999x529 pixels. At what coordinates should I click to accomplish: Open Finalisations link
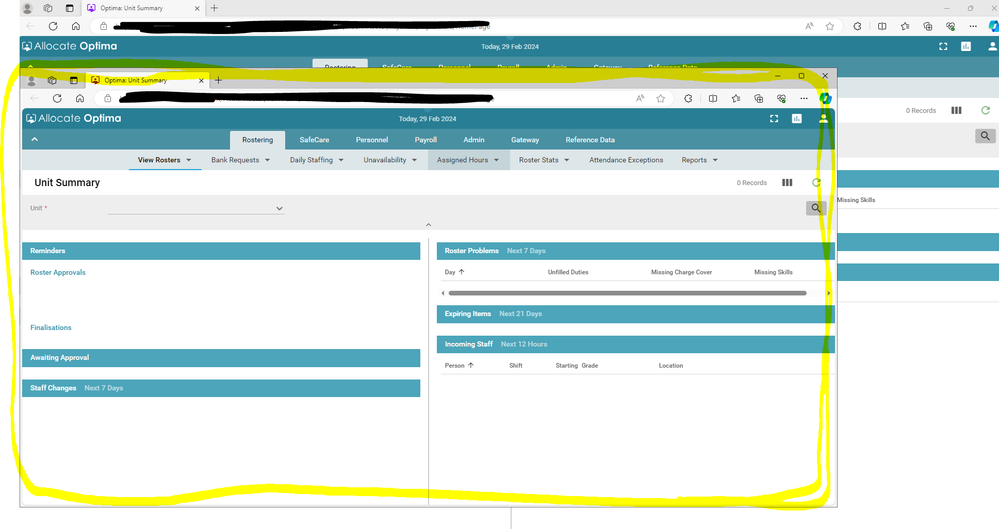51,328
